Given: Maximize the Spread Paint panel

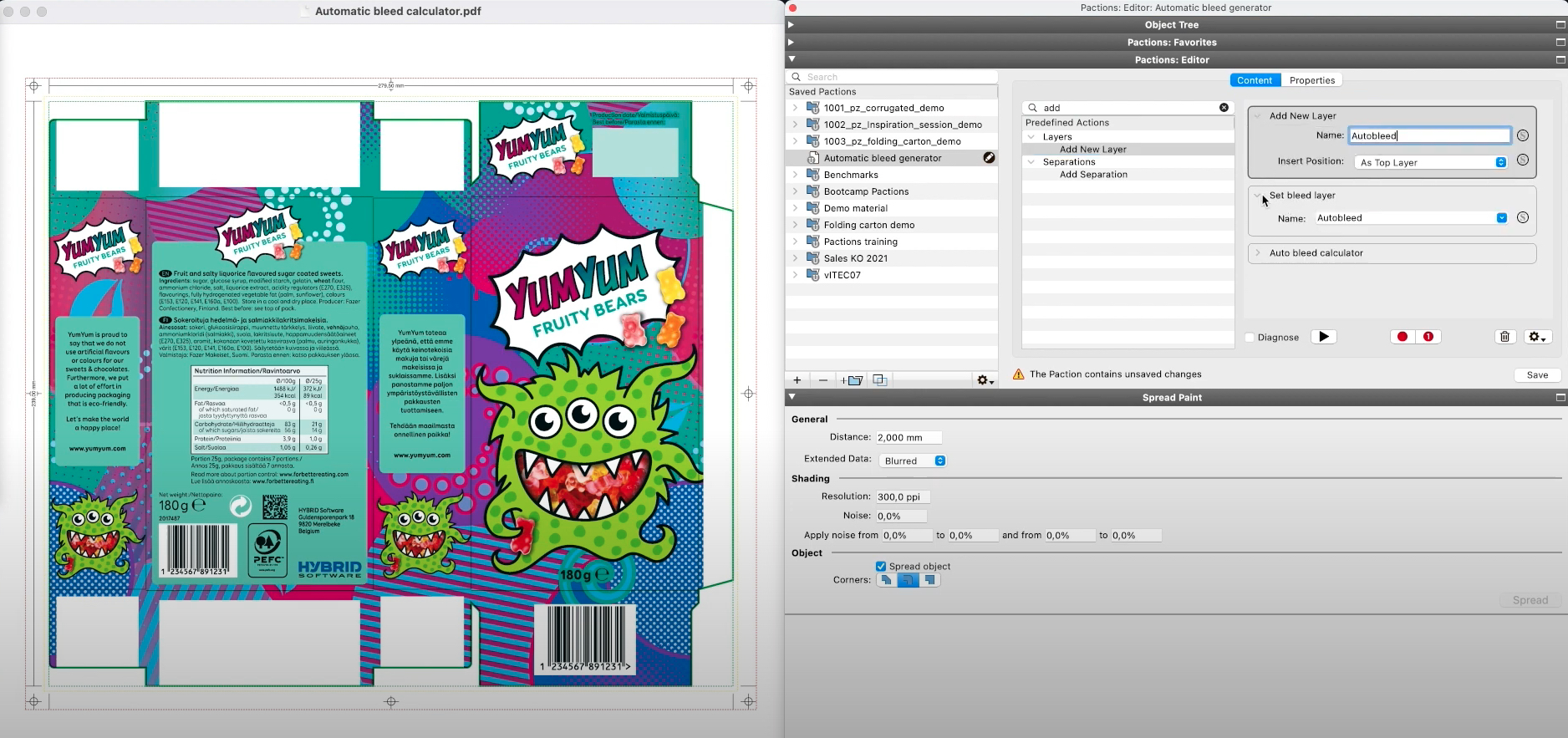Looking at the screenshot, I should (x=1560, y=398).
